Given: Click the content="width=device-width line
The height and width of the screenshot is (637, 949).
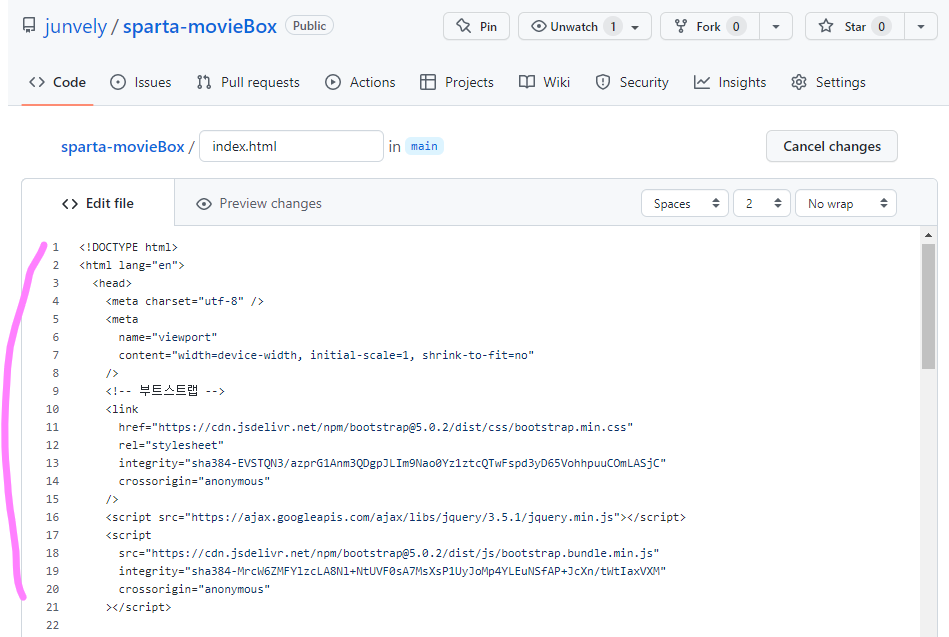Looking at the screenshot, I should [x=326, y=355].
